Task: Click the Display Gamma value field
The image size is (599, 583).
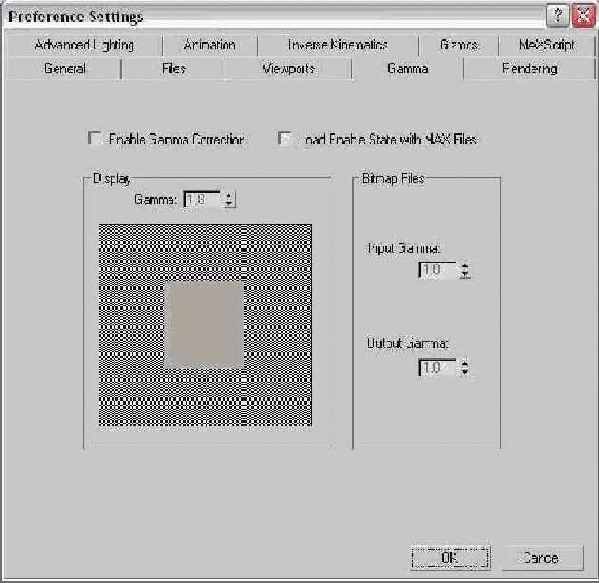Action: [203, 199]
